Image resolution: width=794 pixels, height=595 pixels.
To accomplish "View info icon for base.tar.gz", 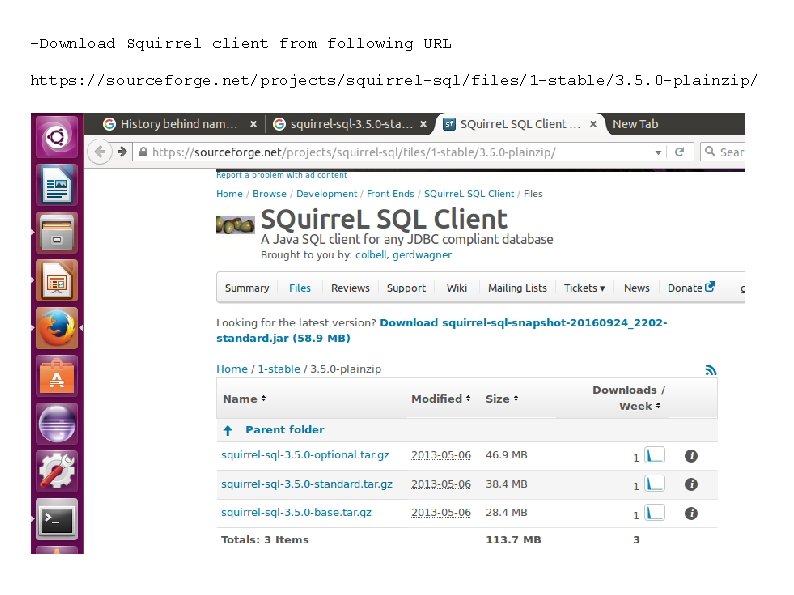I will coord(691,513).
